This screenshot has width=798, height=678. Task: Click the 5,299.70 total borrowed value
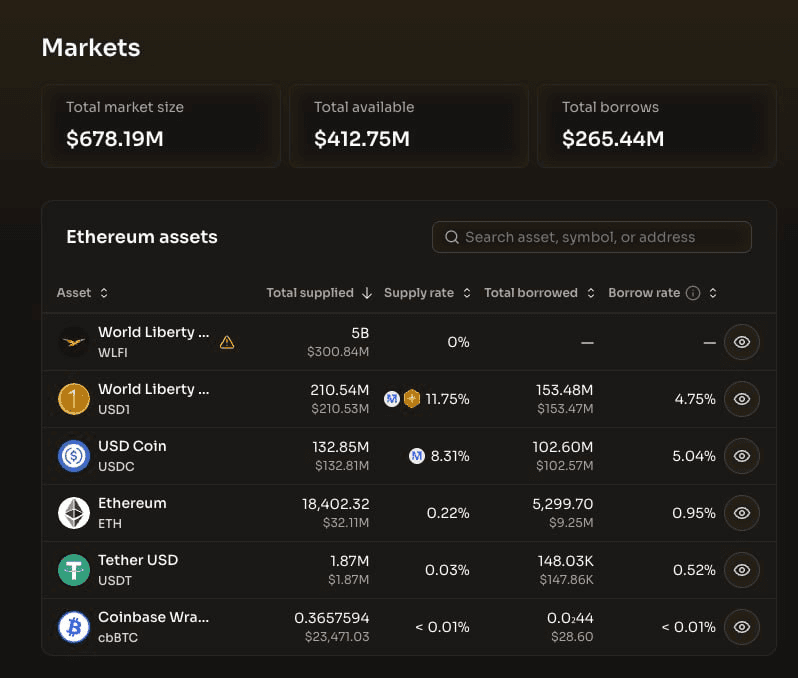click(x=563, y=504)
